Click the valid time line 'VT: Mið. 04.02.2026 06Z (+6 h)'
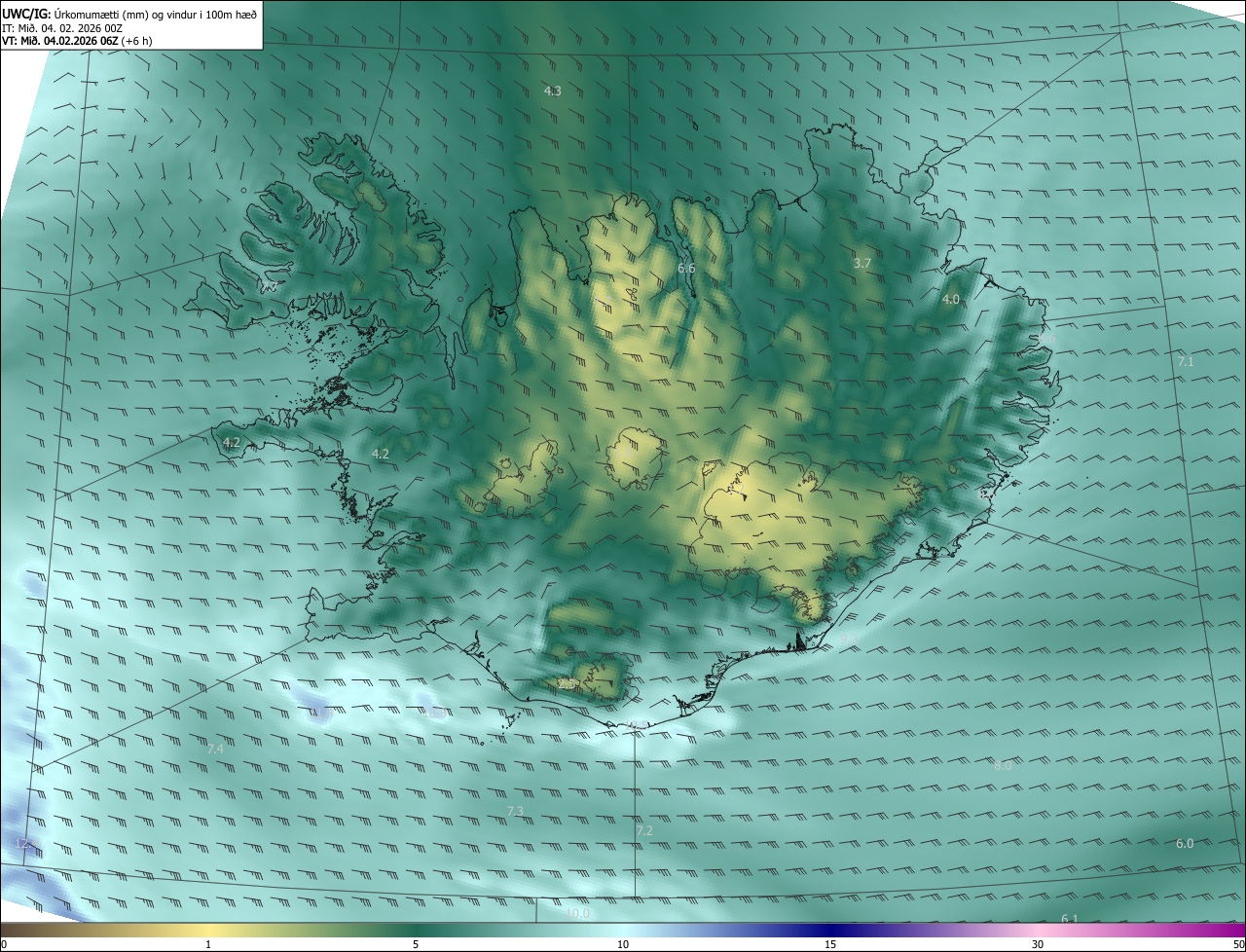This screenshot has height=952, width=1246. coord(77,41)
